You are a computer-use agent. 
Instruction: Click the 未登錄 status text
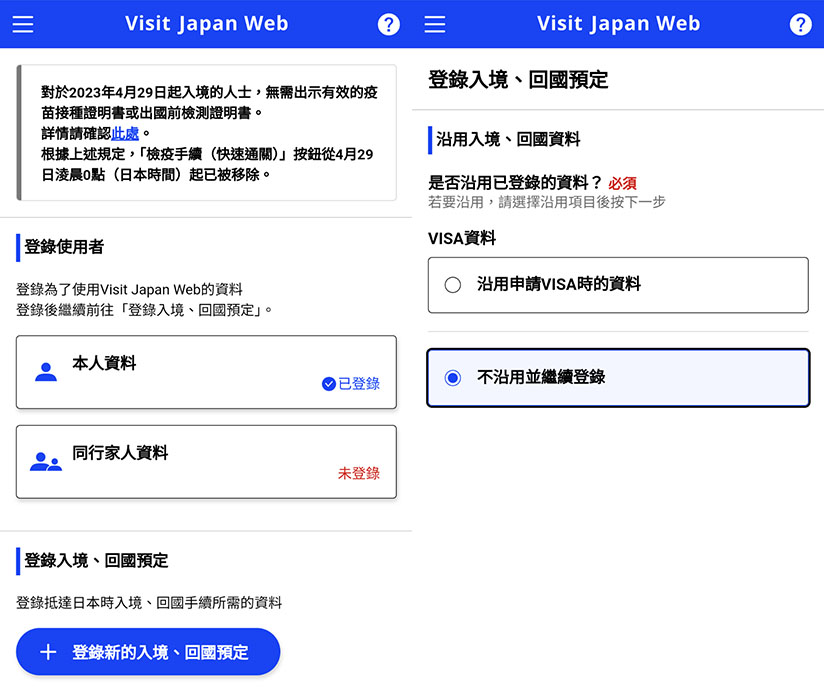click(359, 473)
